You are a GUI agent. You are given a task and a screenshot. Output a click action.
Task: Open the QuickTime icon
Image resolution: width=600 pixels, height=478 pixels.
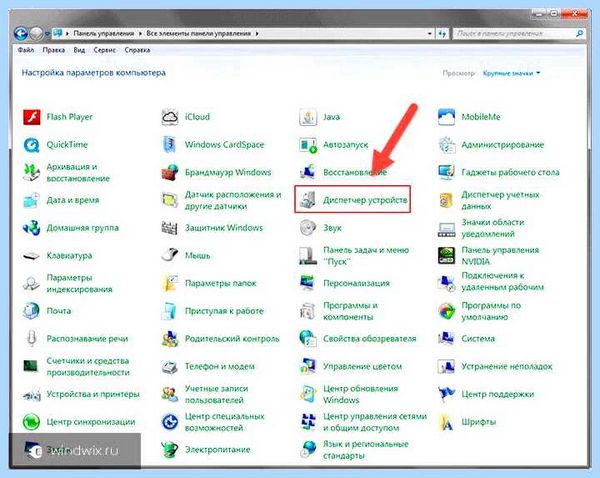tap(32, 145)
